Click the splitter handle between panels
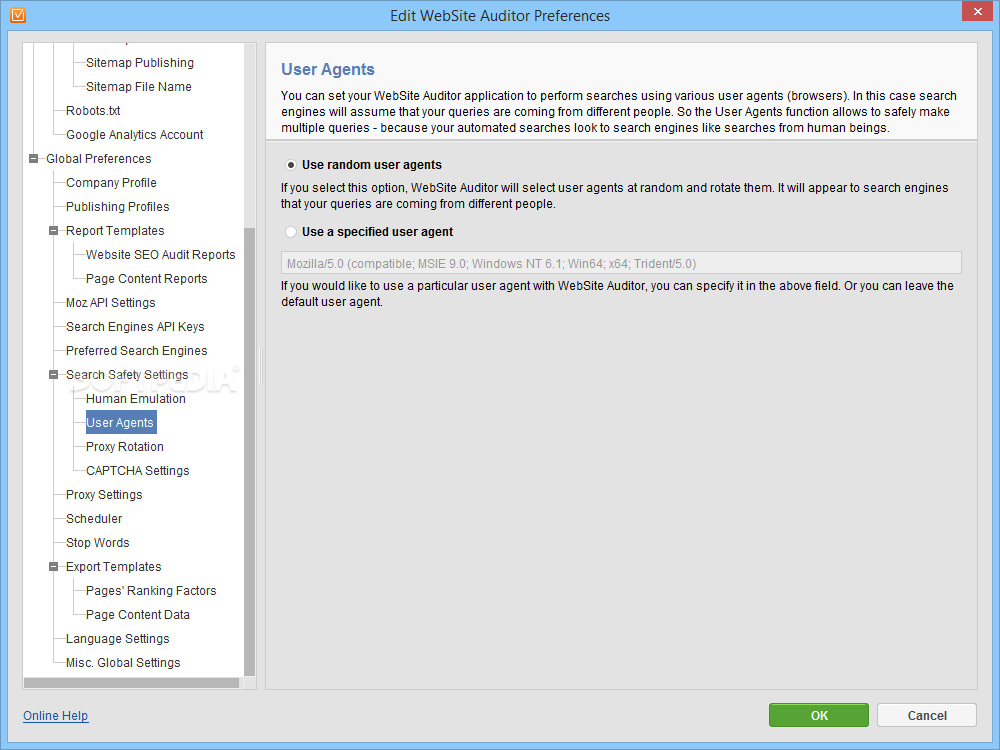The width and height of the screenshot is (1000, 750). [x=261, y=365]
